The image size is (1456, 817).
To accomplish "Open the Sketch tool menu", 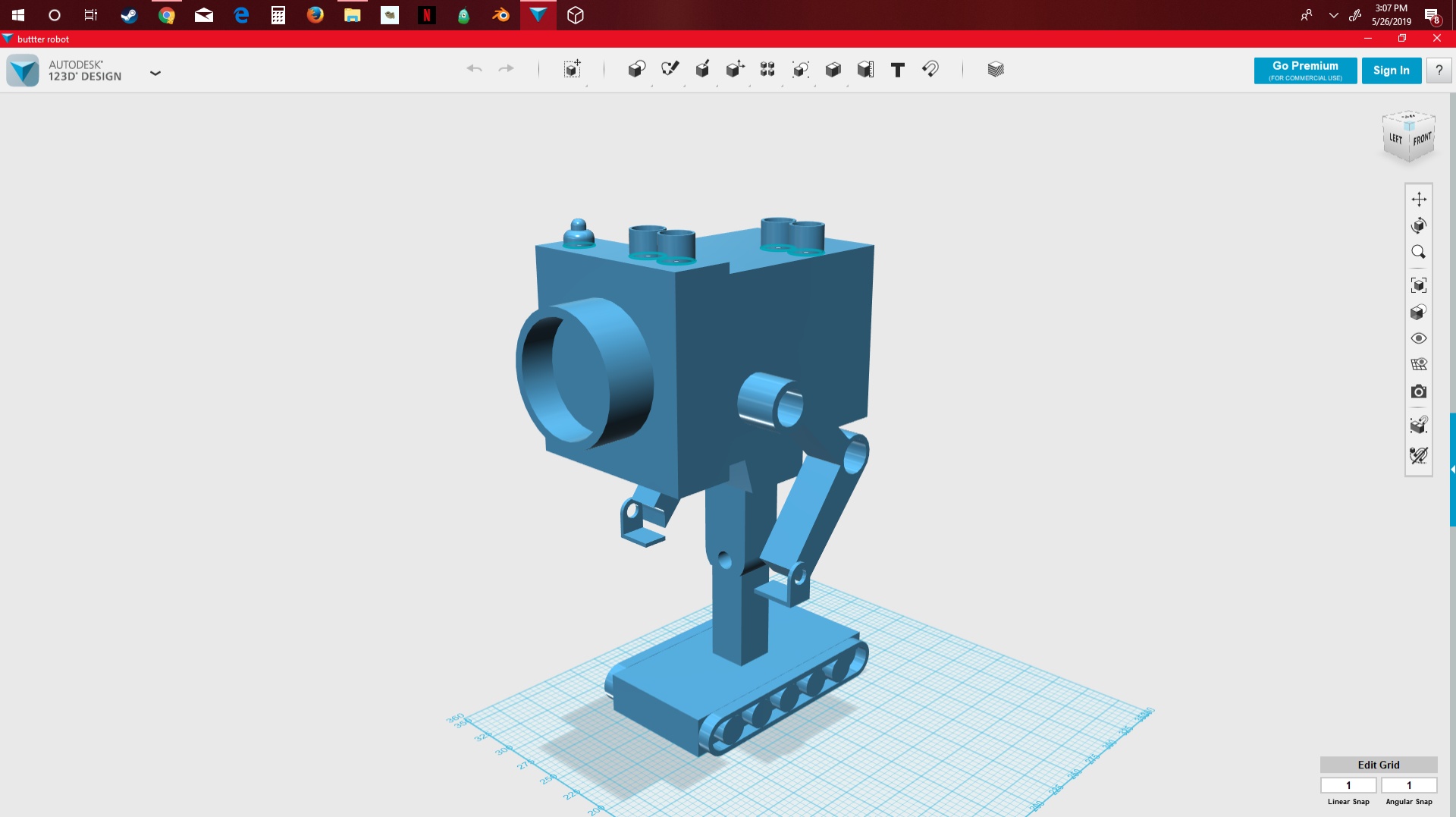I will pos(670,69).
